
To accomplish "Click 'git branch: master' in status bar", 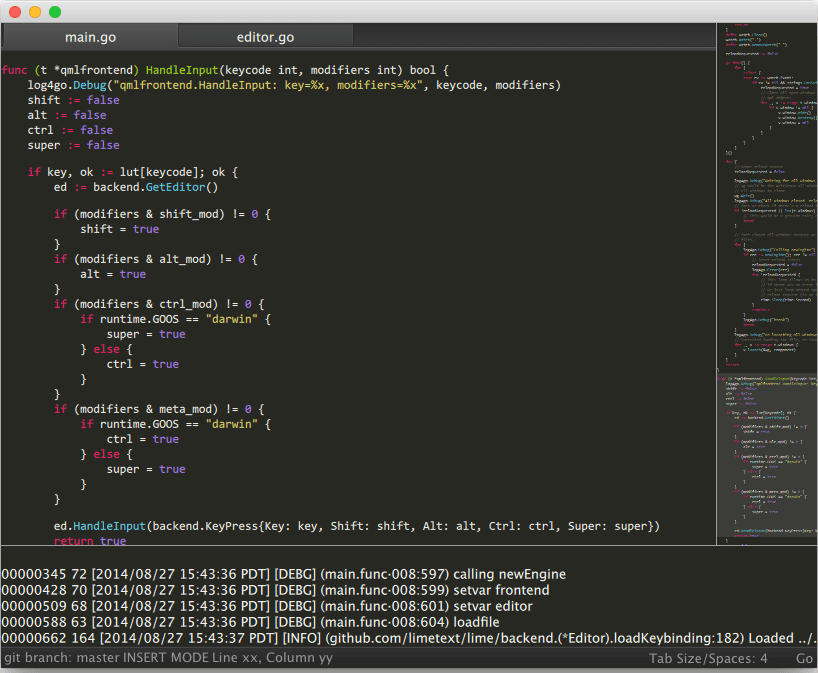I will [x=60, y=657].
